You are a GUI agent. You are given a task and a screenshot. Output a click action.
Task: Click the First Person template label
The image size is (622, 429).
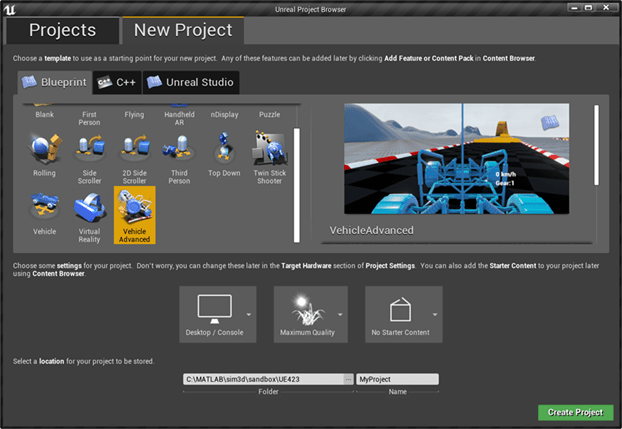89,118
